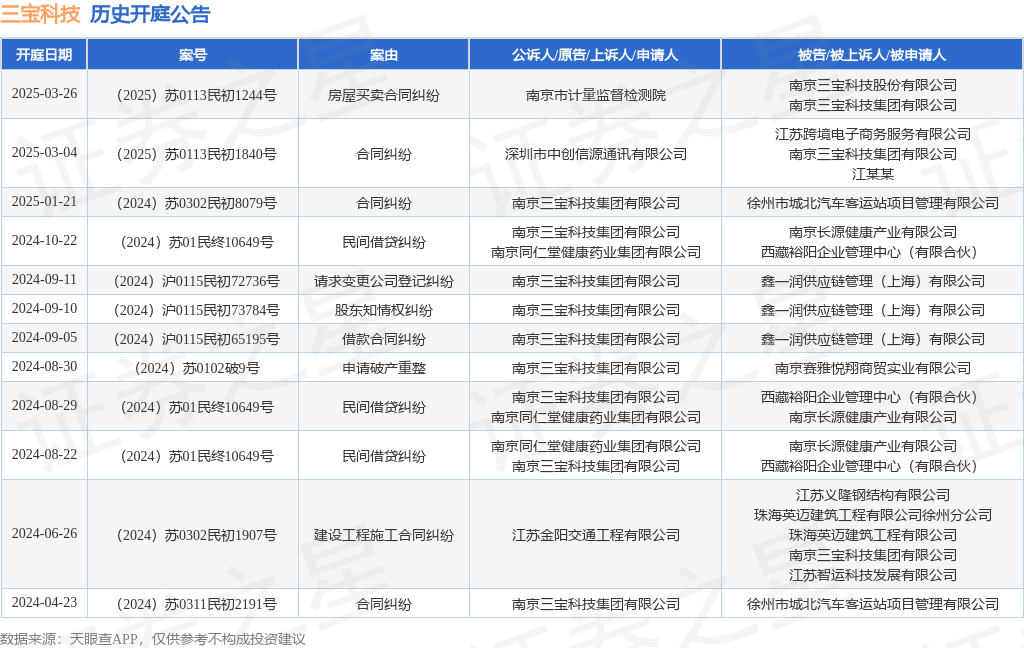Click the 2025-01-21 row's defendant '徐州市城北汽车客运站项目管理有限公司'
Image resolution: width=1024 pixels, height=648 pixels.
click(872, 203)
